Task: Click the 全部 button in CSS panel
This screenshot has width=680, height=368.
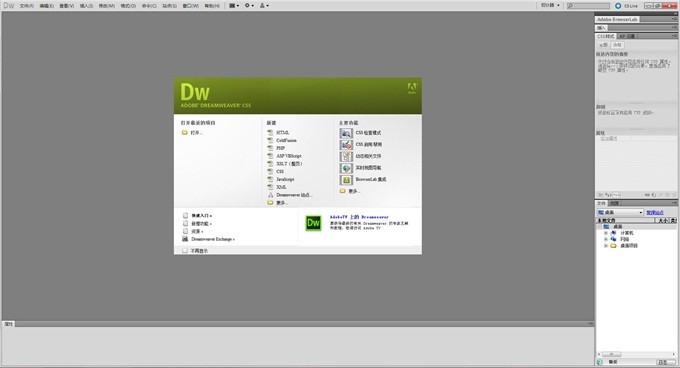Action: (604, 45)
